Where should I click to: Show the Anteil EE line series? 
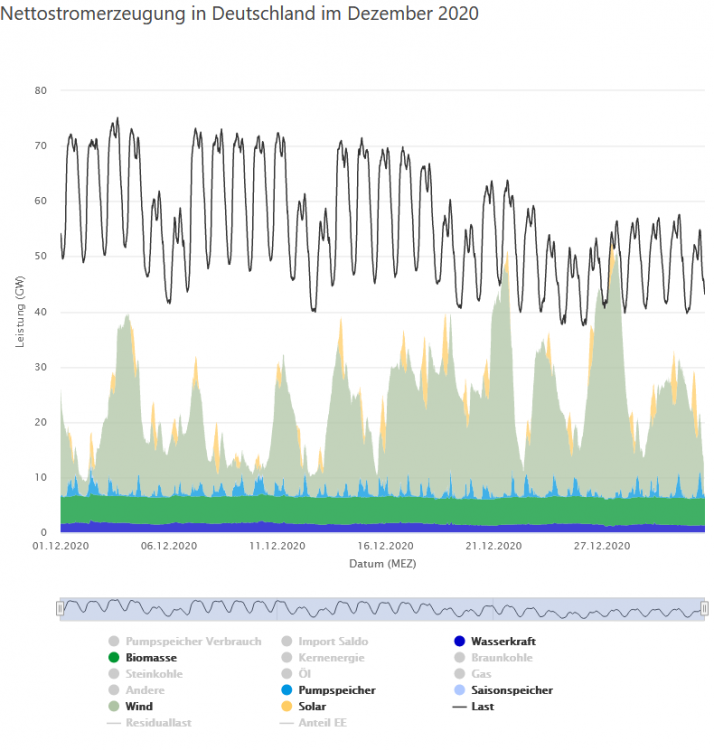point(322,722)
